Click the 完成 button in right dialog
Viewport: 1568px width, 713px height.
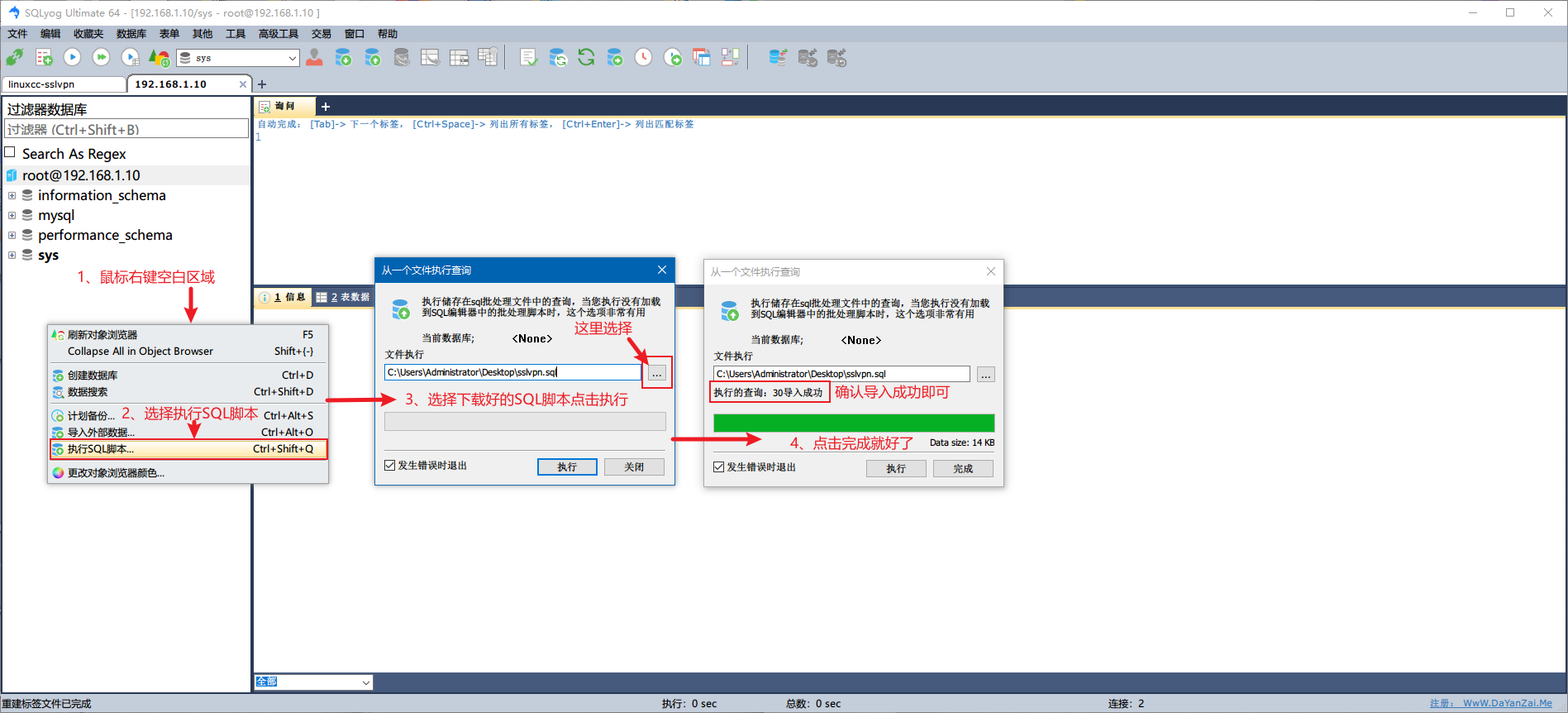point(963,469)
